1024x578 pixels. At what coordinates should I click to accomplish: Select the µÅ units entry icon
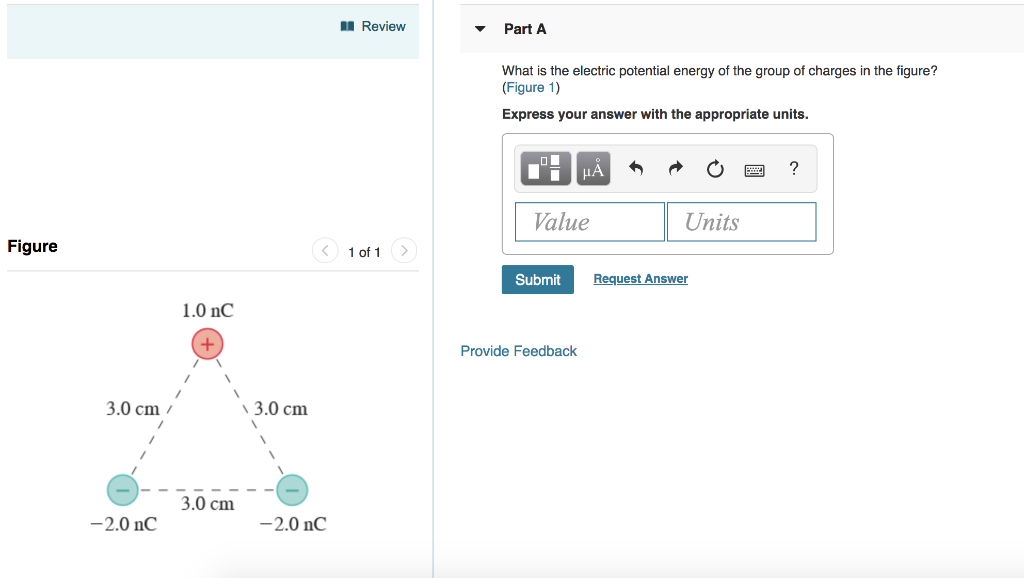592,168
